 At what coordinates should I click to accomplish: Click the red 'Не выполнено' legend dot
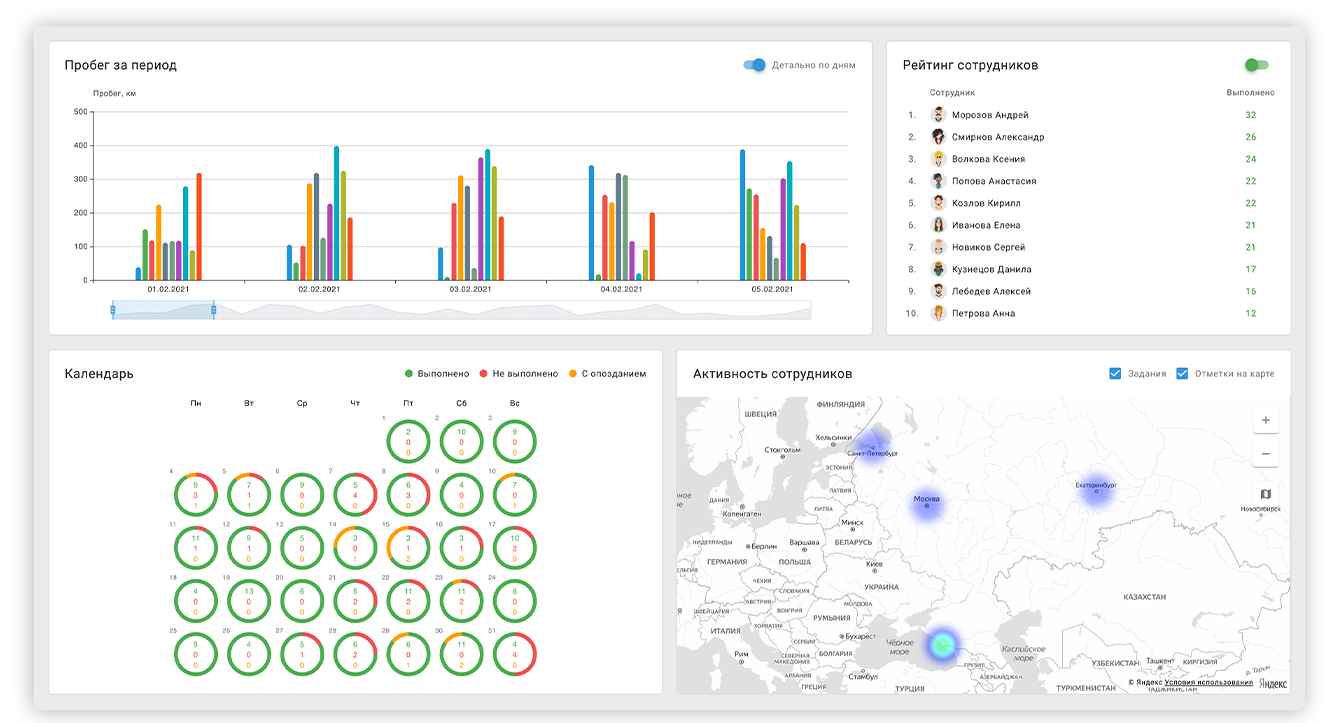tap(484, 374)
